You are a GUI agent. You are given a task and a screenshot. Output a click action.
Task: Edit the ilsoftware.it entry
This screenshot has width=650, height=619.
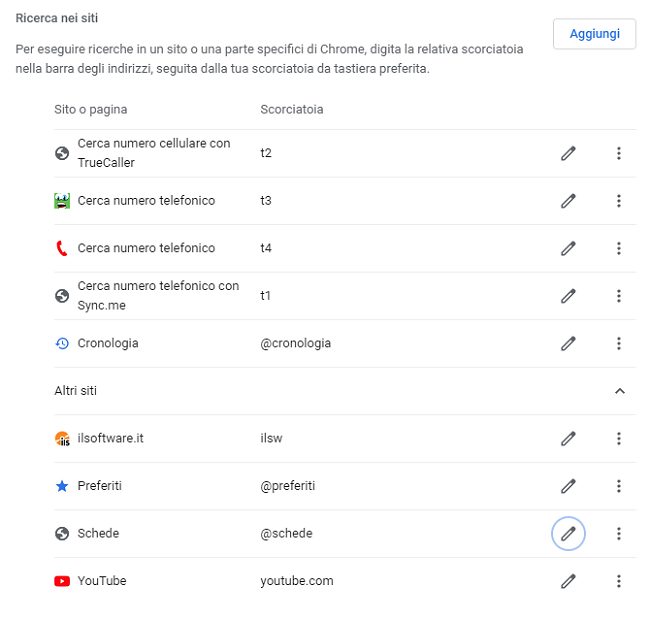[x=568, y=438]
